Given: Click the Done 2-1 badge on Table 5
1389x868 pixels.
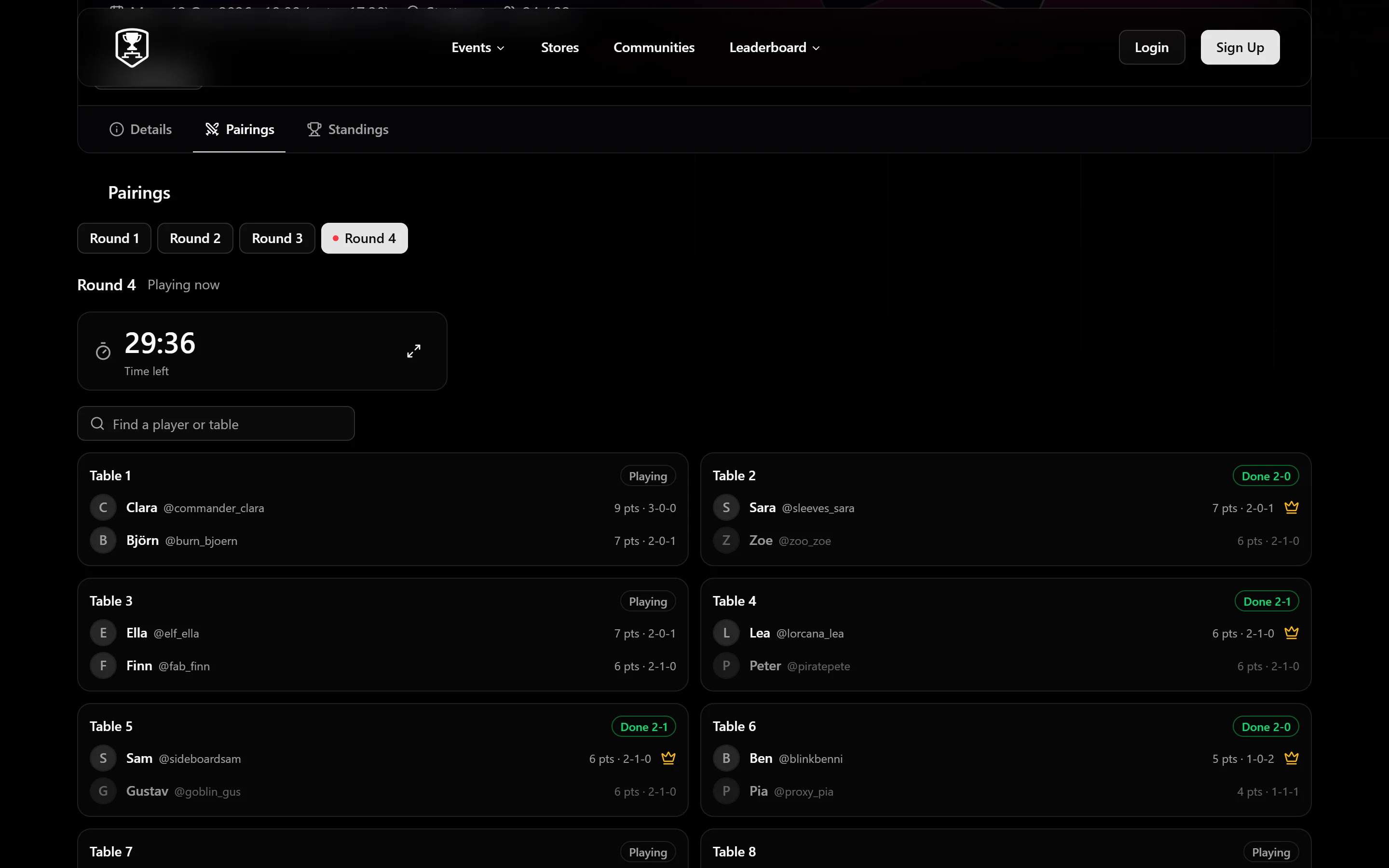Looking at the screenshot, I should click(x=643, y=727).
